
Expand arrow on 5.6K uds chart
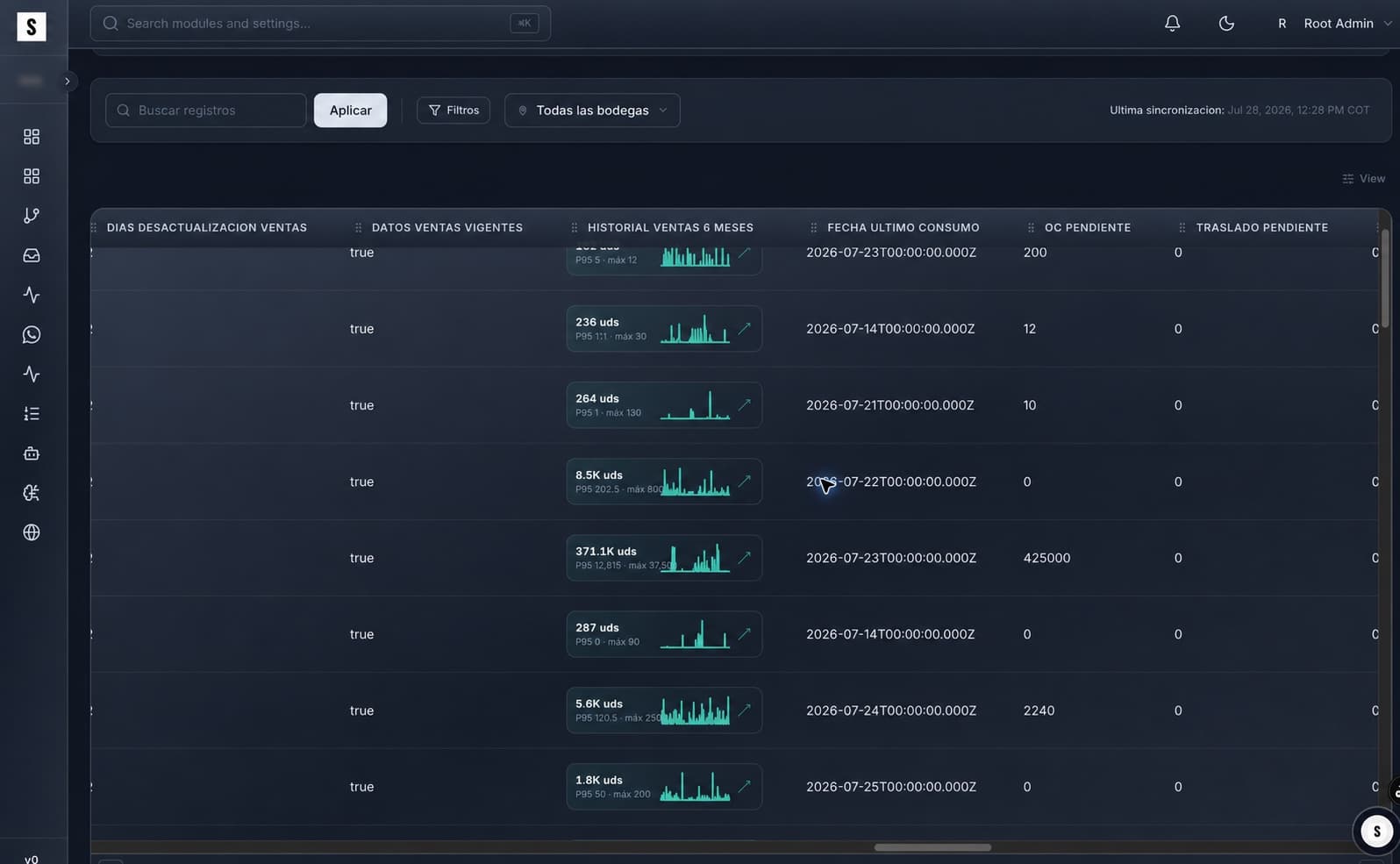(x=745, y=710)
